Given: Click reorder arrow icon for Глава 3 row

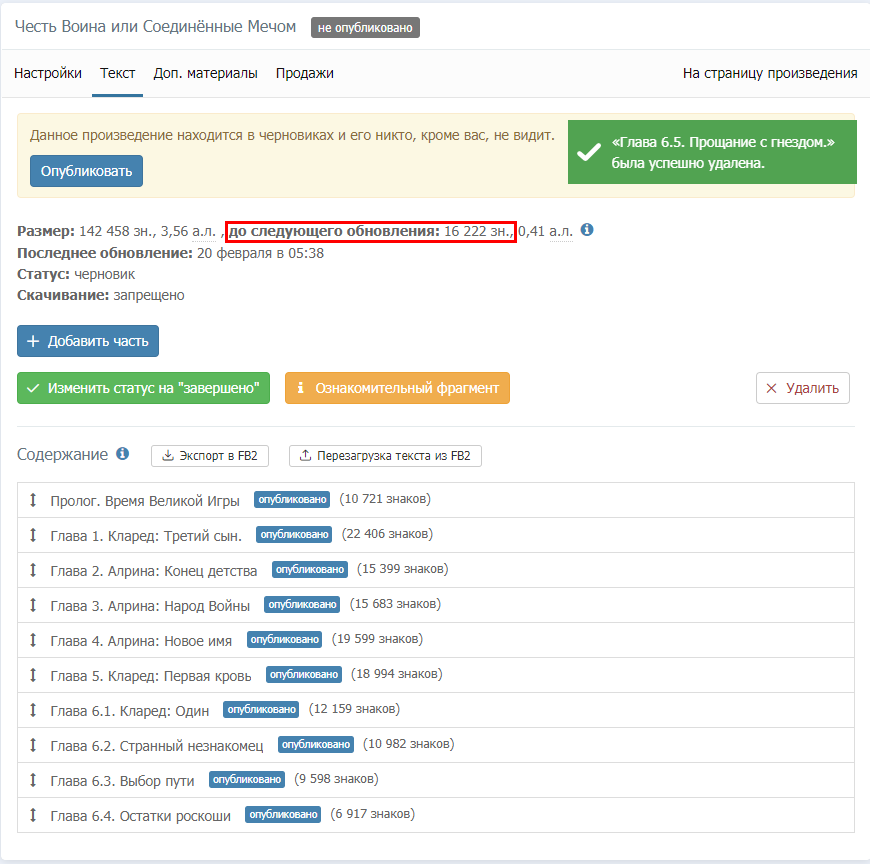Looking at the screenshot, I should click(x=33, y=605).
